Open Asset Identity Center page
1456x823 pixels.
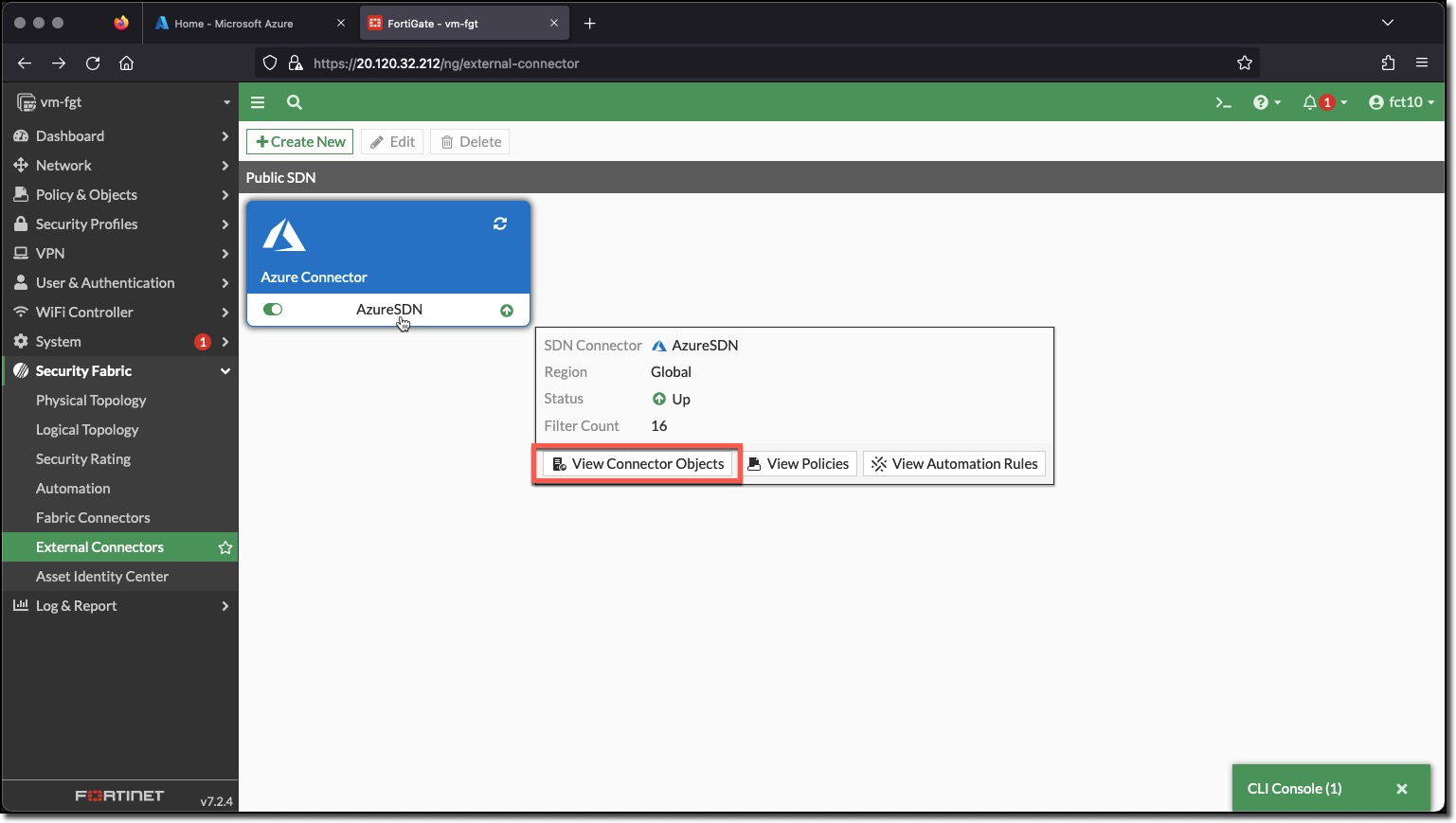coord(102,577)
